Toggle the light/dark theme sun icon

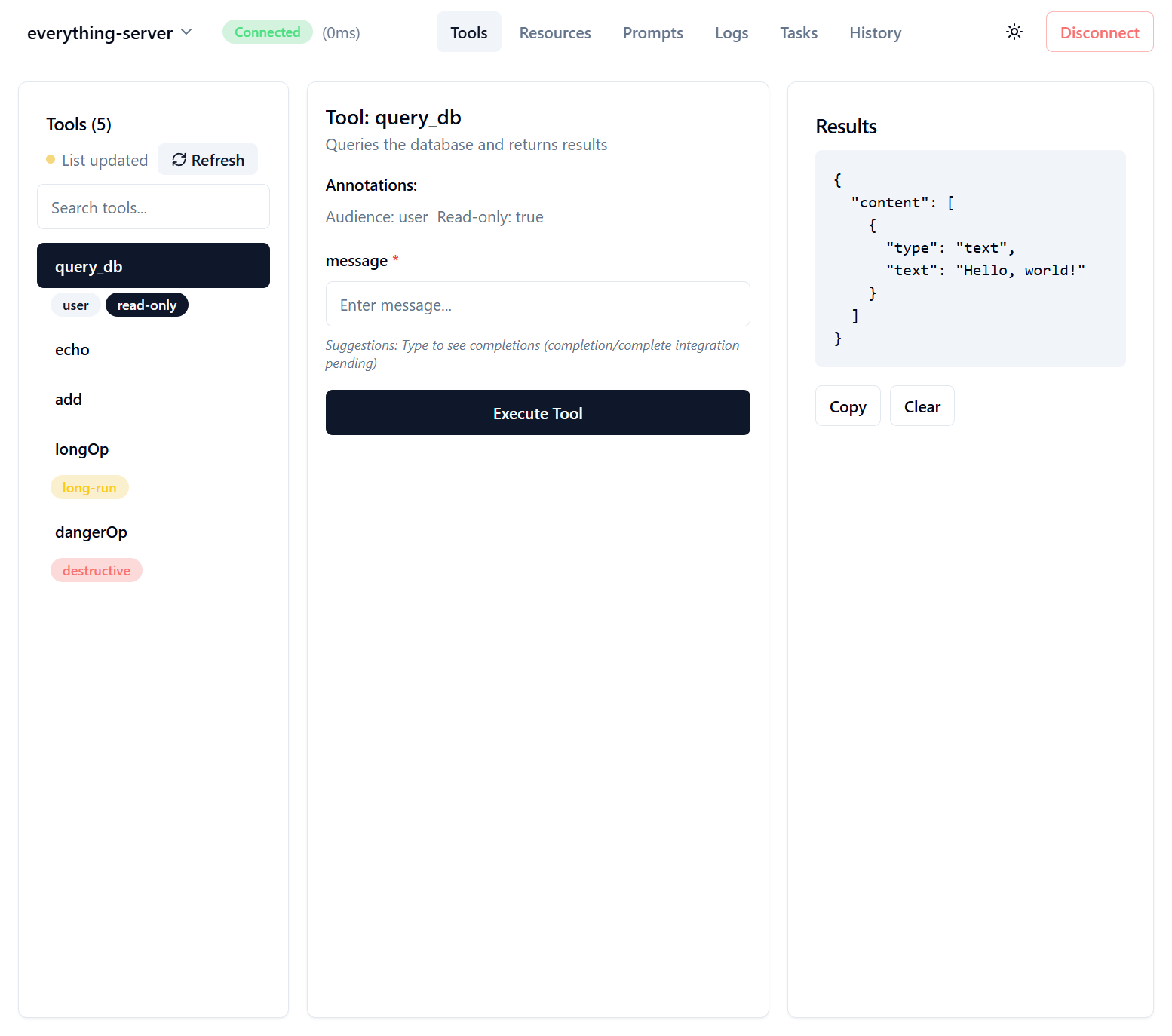[x=1014, y=32]
